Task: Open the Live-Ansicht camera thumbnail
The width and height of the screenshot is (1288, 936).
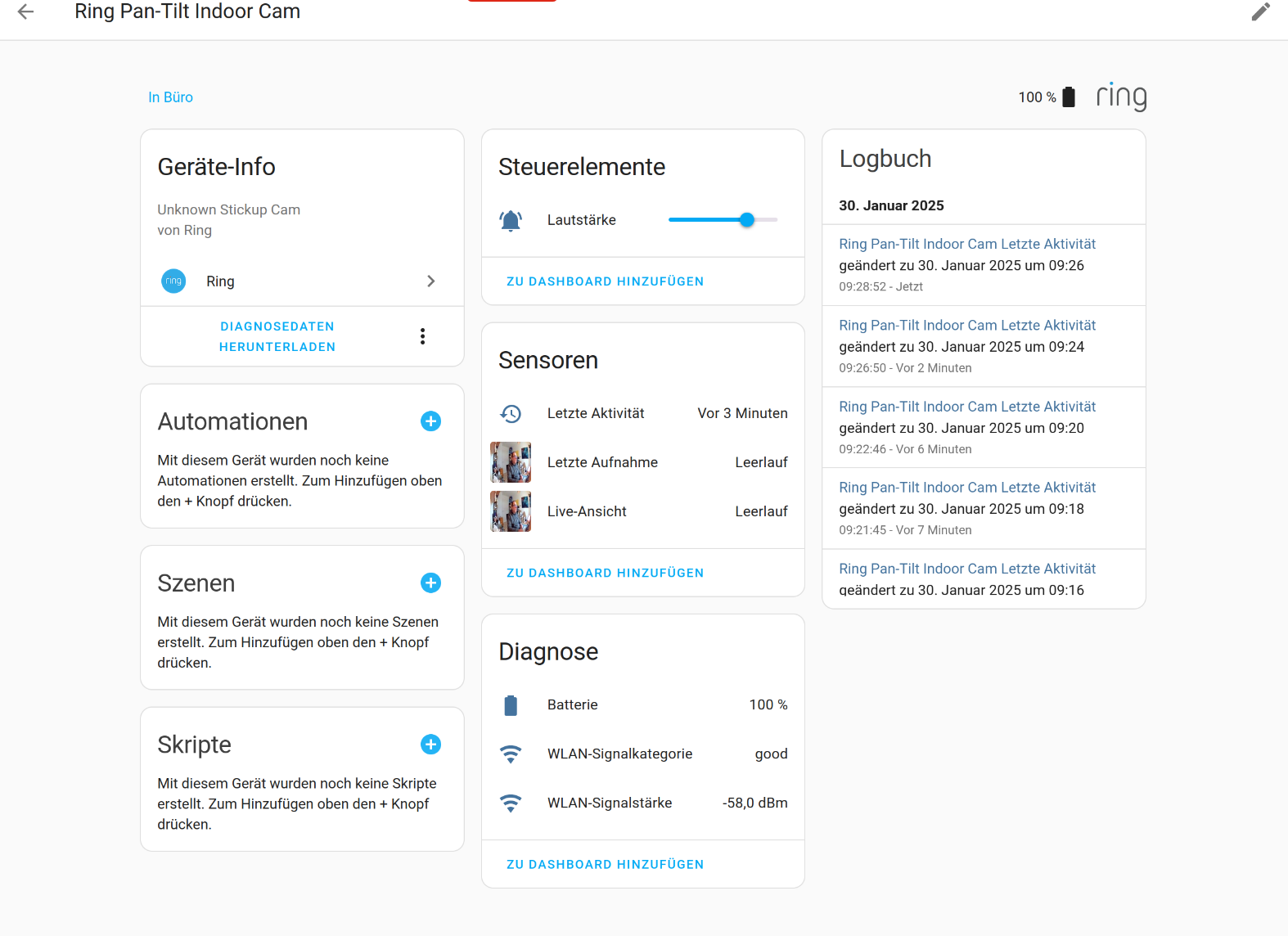Action: pyautogui.click(x=511, y=511)
